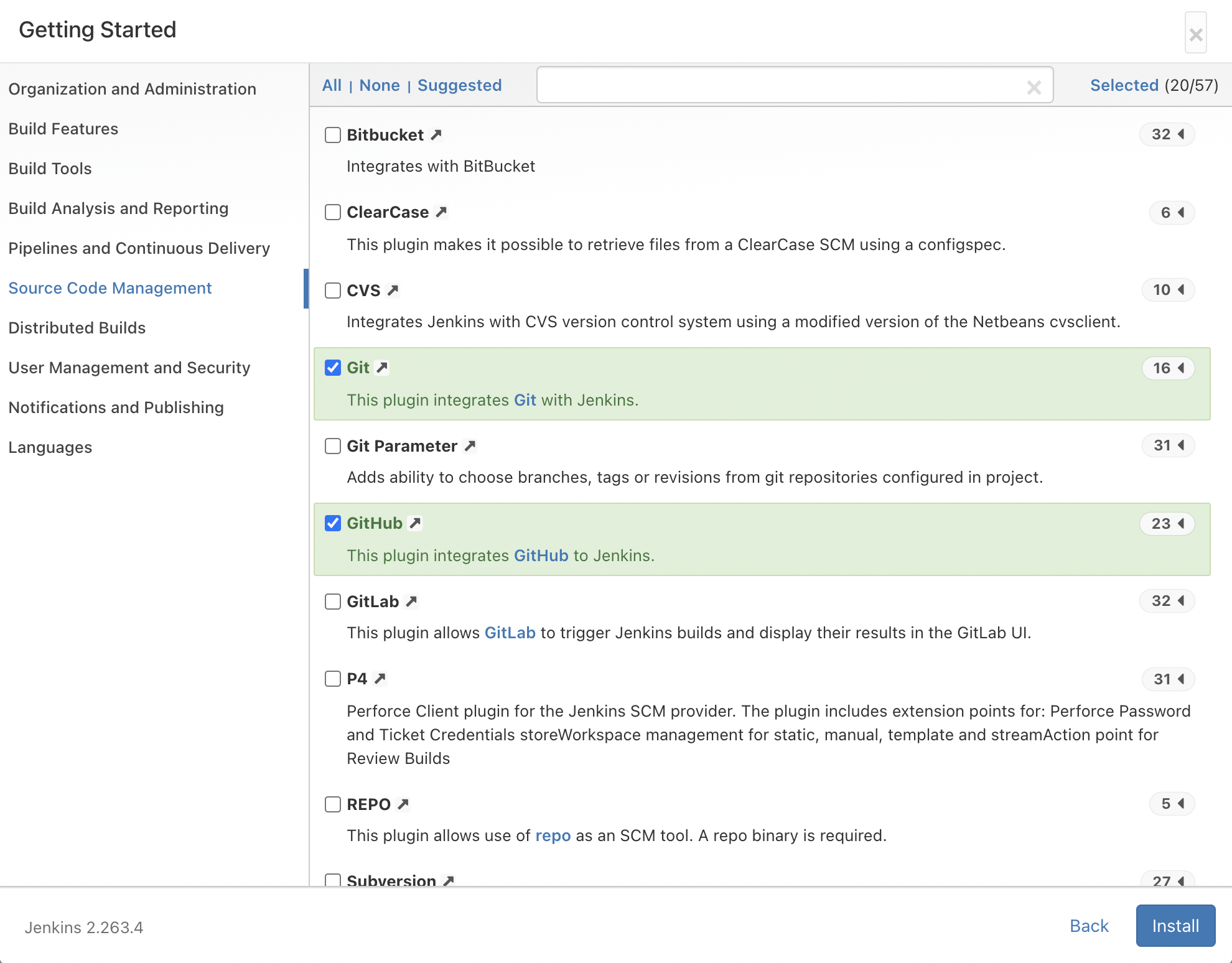
Task: Click the Jenkins 2.263.4 version text
Action: click(x=84, y=928)
